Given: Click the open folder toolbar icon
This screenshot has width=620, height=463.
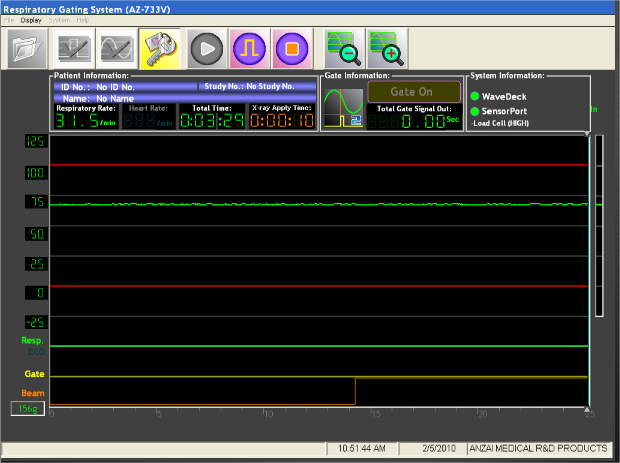Looking at the screenshot, I should point(27,47).
